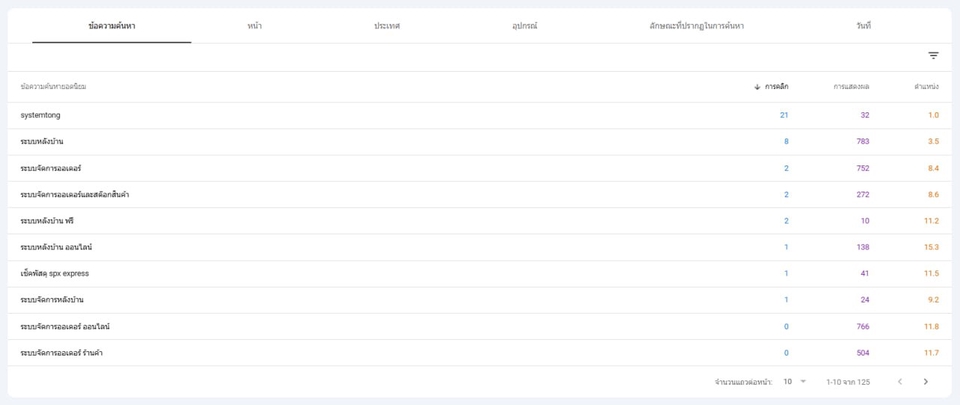The width and height of the screenshot is (960, 405).
Task: Switch to the ประเทศ tab
Action: 387,26
